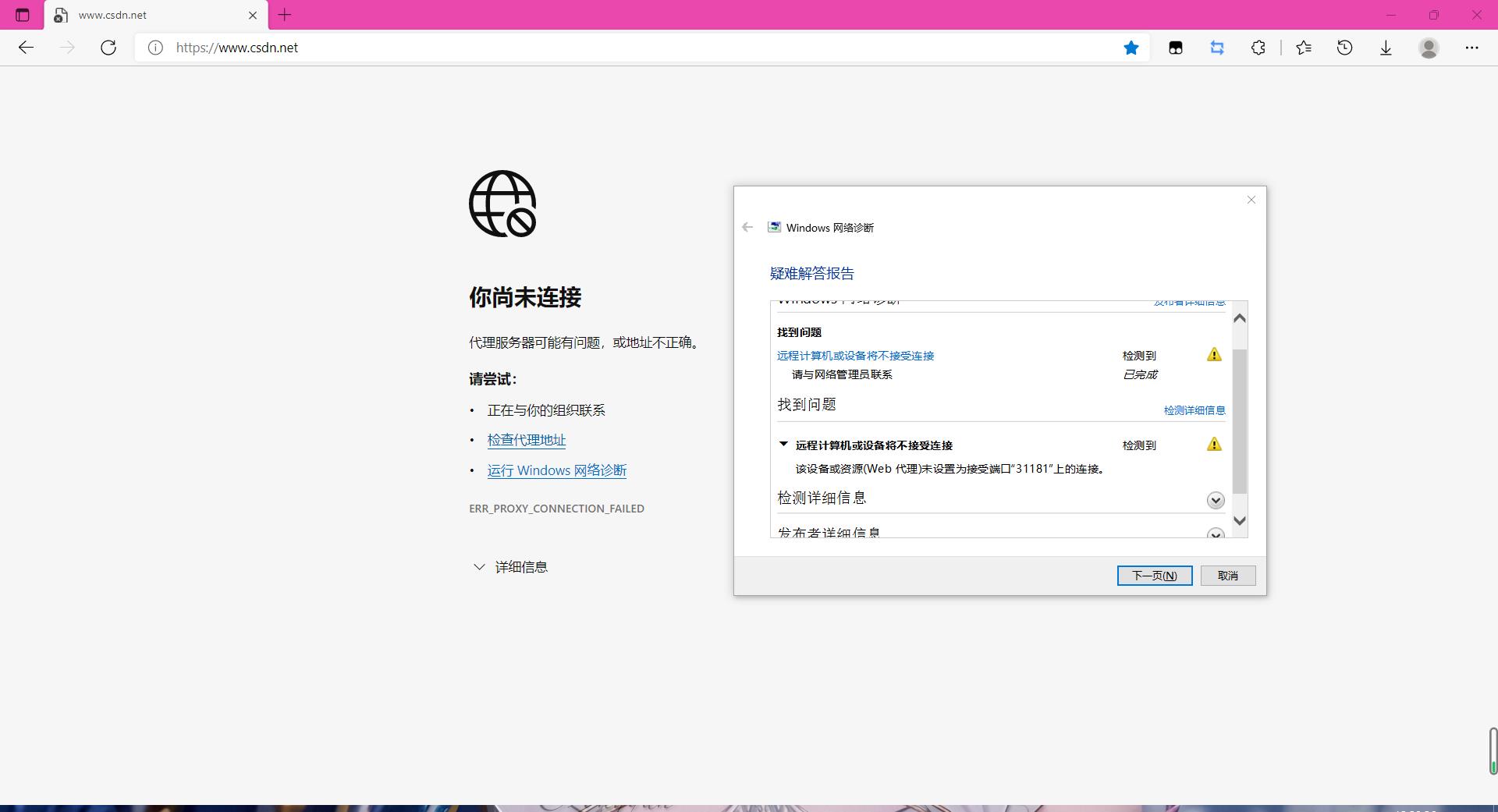The image size is (1498, 812).
Task: Click the 检查代理地址 link
Action: coord(526,440)
